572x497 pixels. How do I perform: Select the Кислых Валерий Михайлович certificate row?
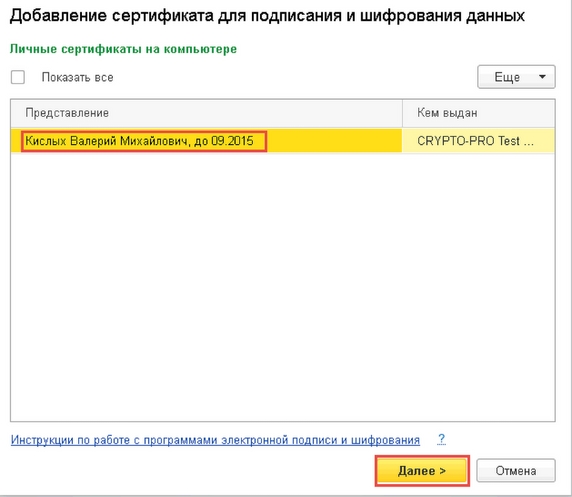click(283, 140)
